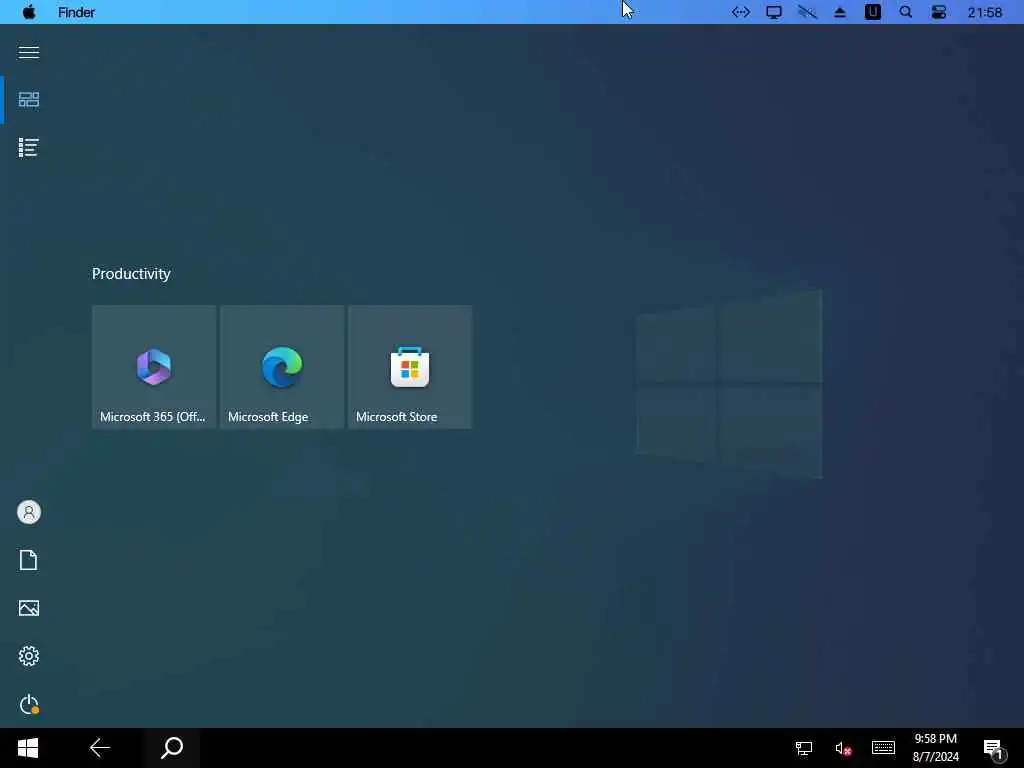The image size is (1024, 768).
Task: Open the Finder menu
Action: 76,12
